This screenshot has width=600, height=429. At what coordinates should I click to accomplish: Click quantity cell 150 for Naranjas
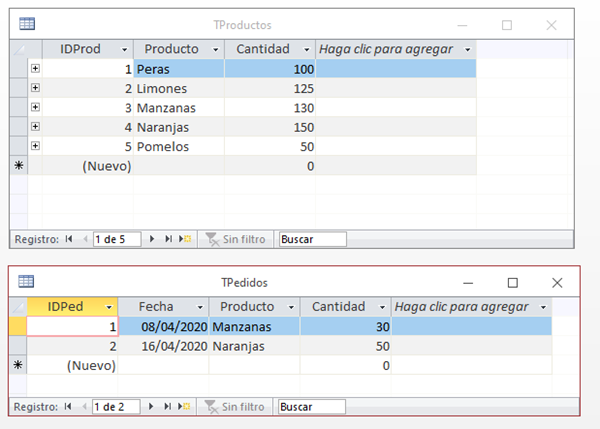pos(270,127)
